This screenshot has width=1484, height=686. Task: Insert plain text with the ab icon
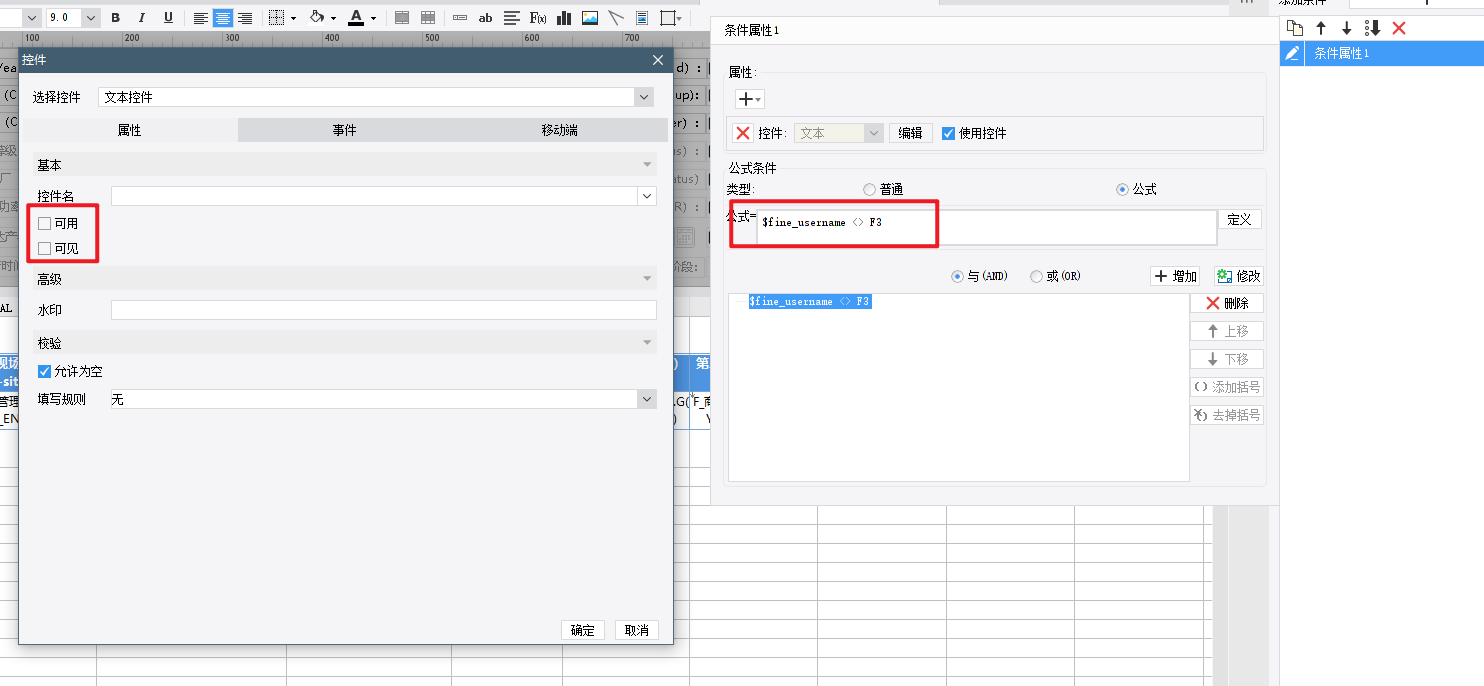486,18
